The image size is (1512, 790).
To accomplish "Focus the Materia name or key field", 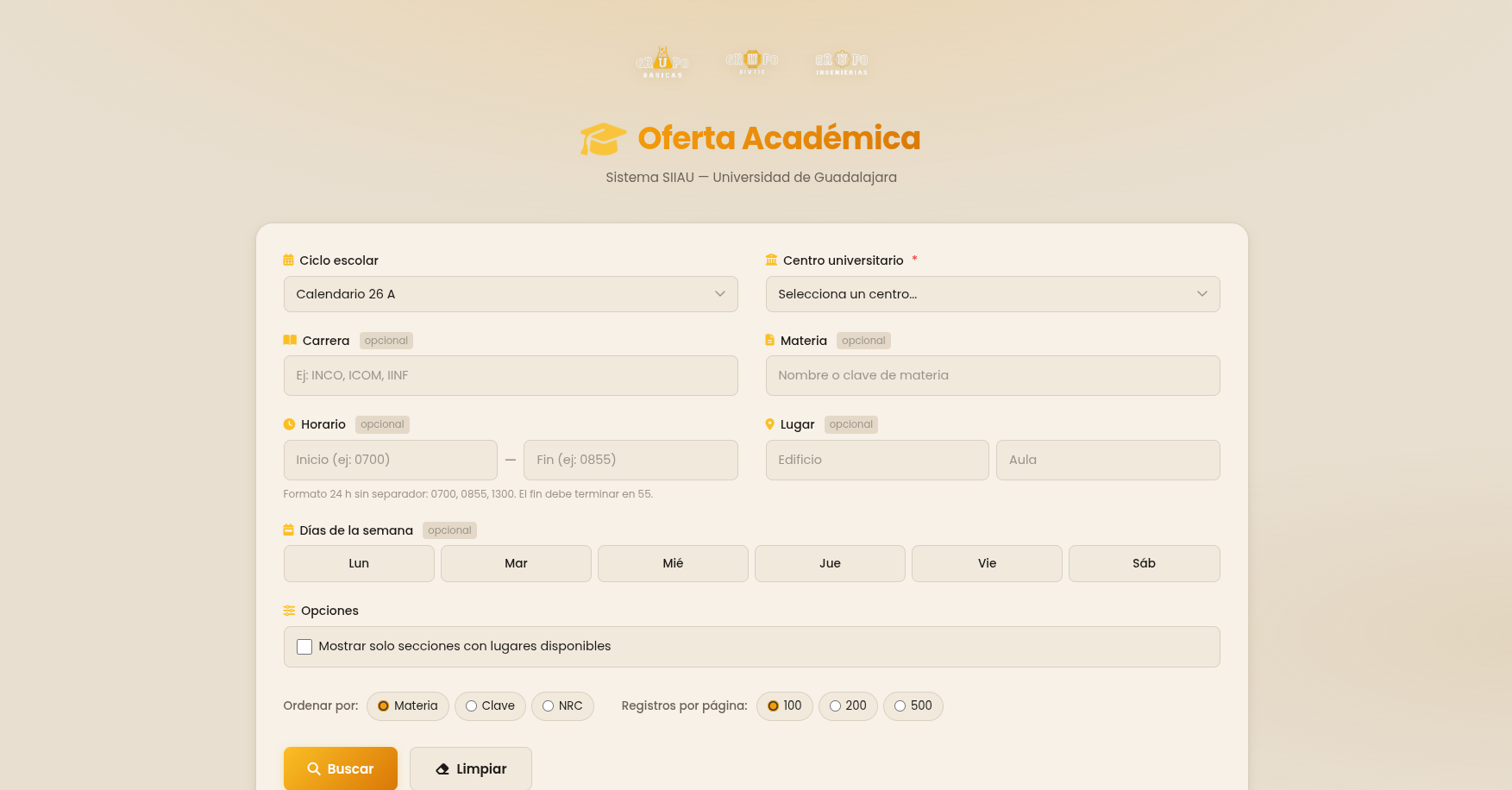I will coord(993,375).
